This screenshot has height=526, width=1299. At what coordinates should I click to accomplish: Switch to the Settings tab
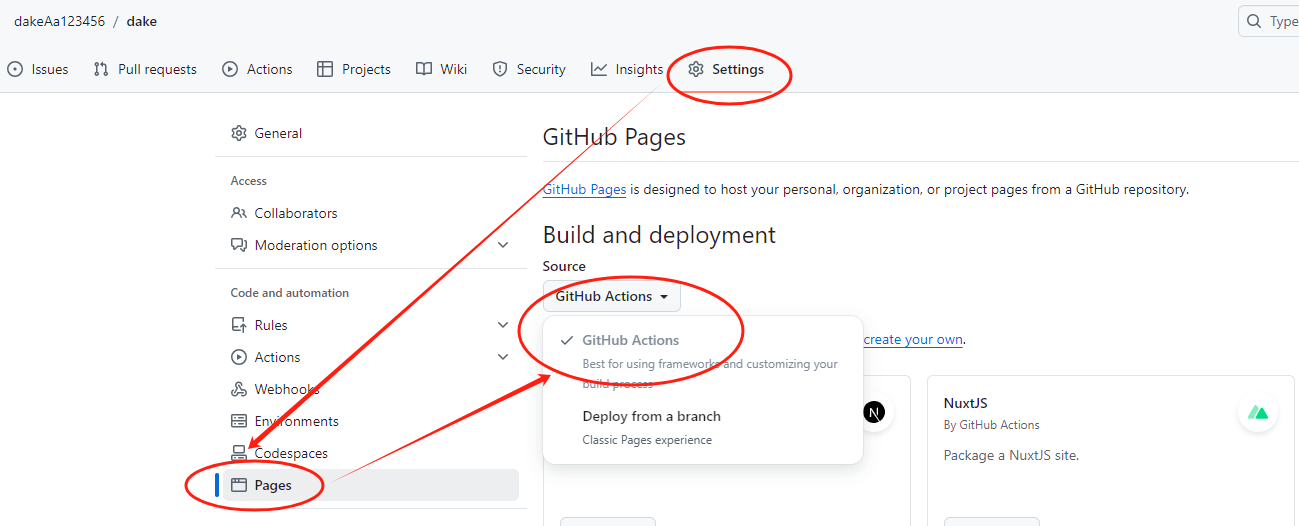[x=726, y=69]
